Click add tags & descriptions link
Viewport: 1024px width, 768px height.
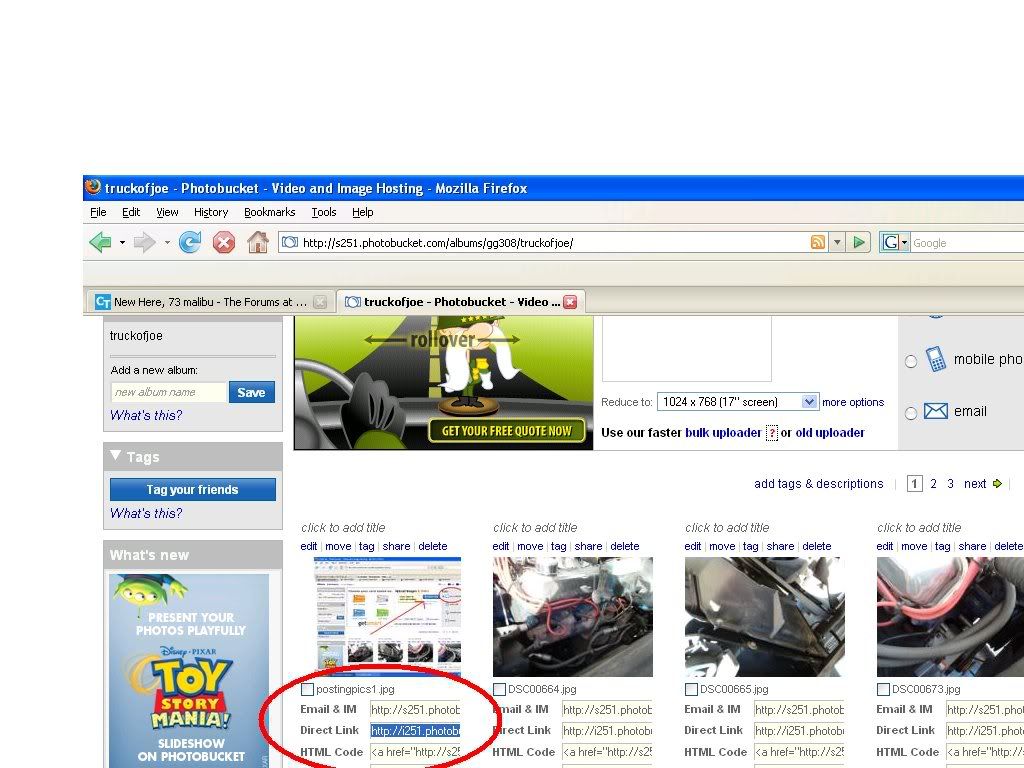pos(818,484)
